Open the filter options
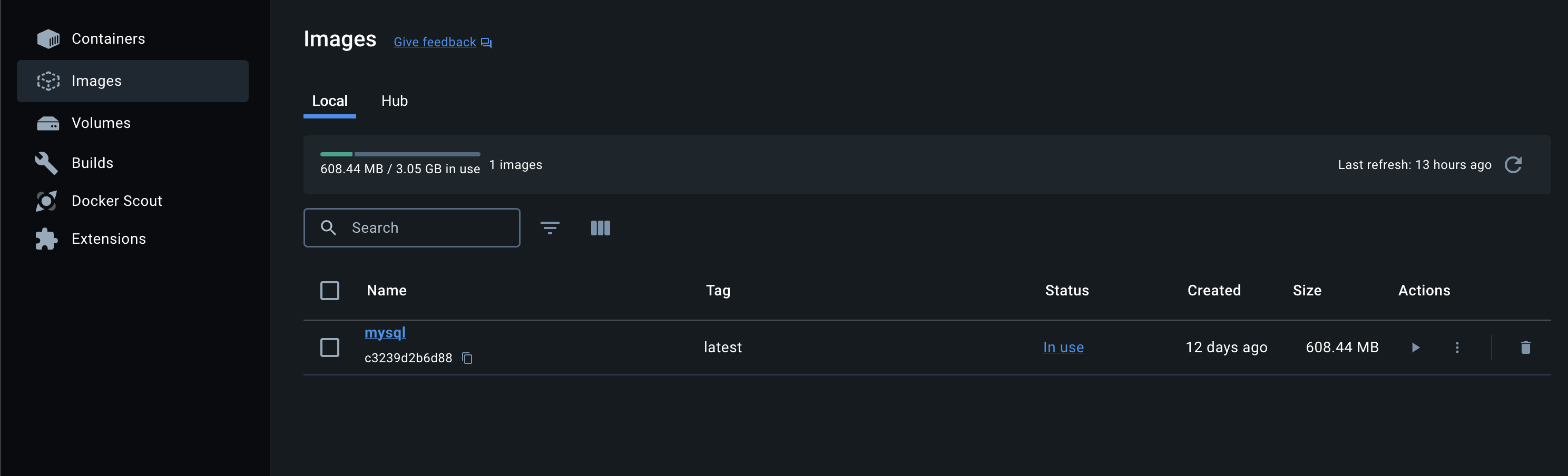This screenshot has width=1568, height=476. [x=550, y=227]
